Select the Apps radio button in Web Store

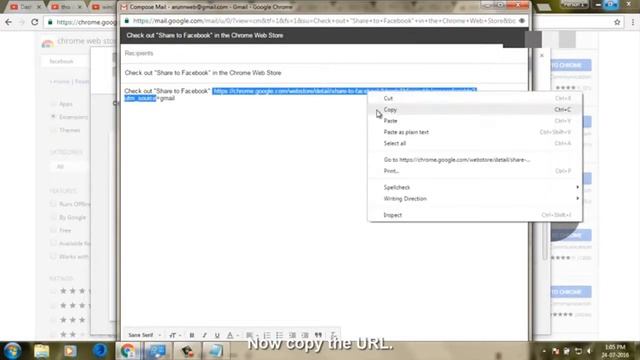[x=53, y=104]
